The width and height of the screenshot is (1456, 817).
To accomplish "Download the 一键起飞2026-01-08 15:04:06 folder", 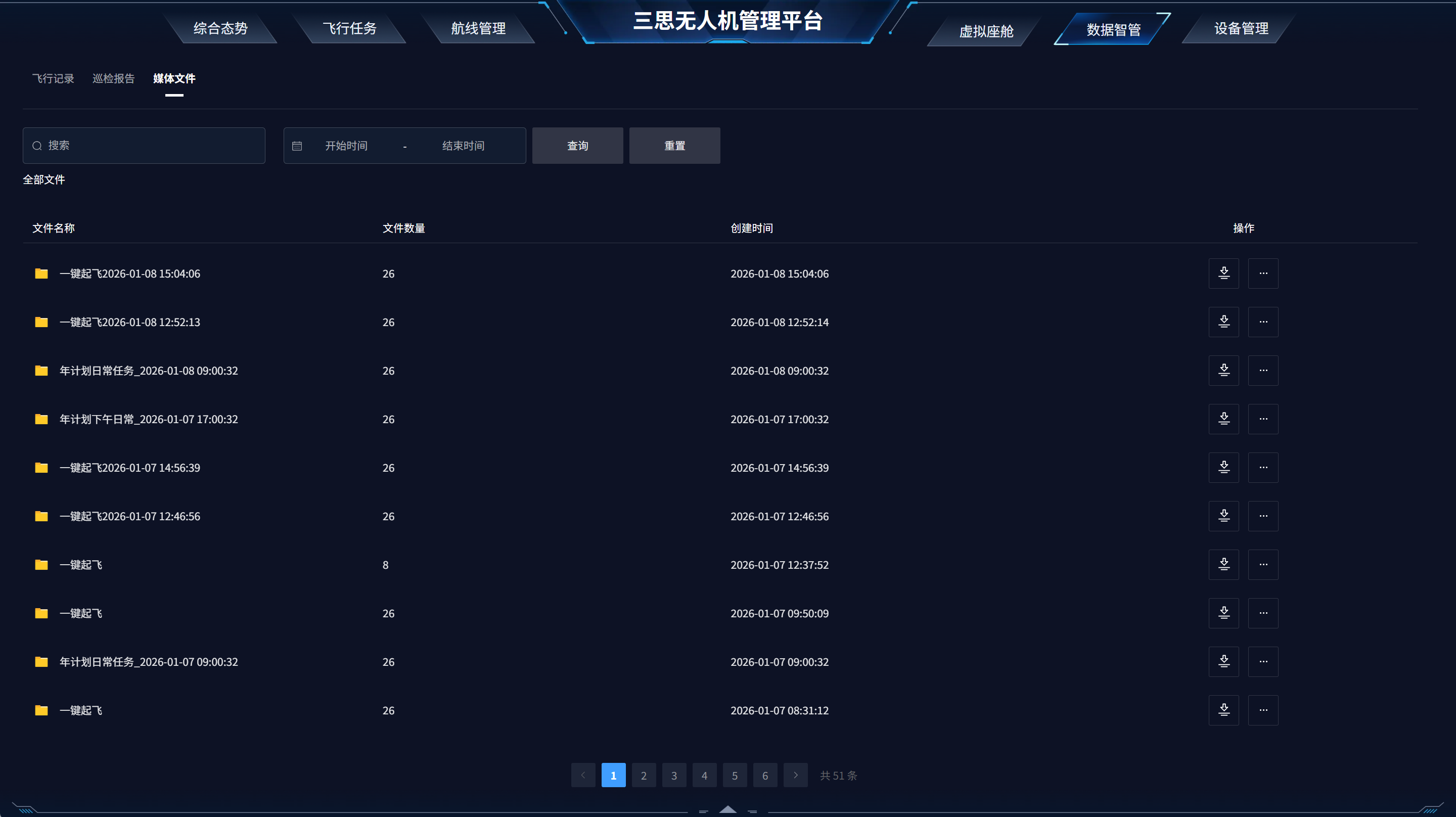I will tap(1223, 274).
